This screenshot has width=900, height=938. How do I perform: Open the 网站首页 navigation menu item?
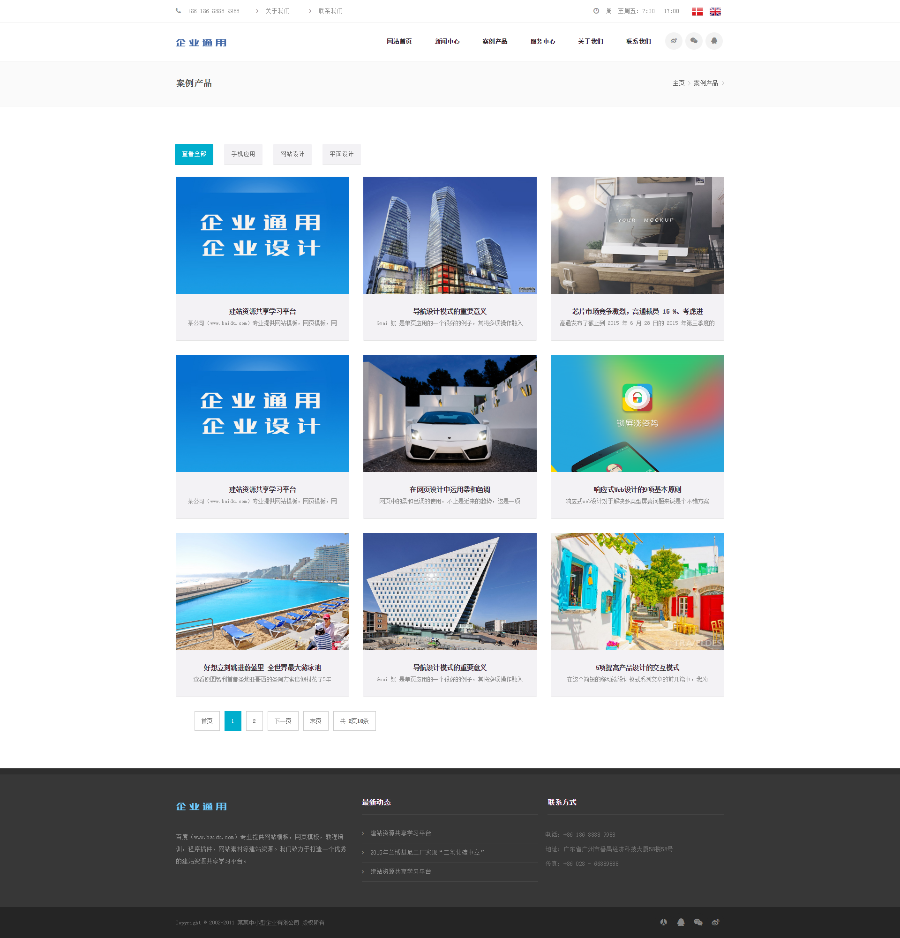tap(399, 41)
